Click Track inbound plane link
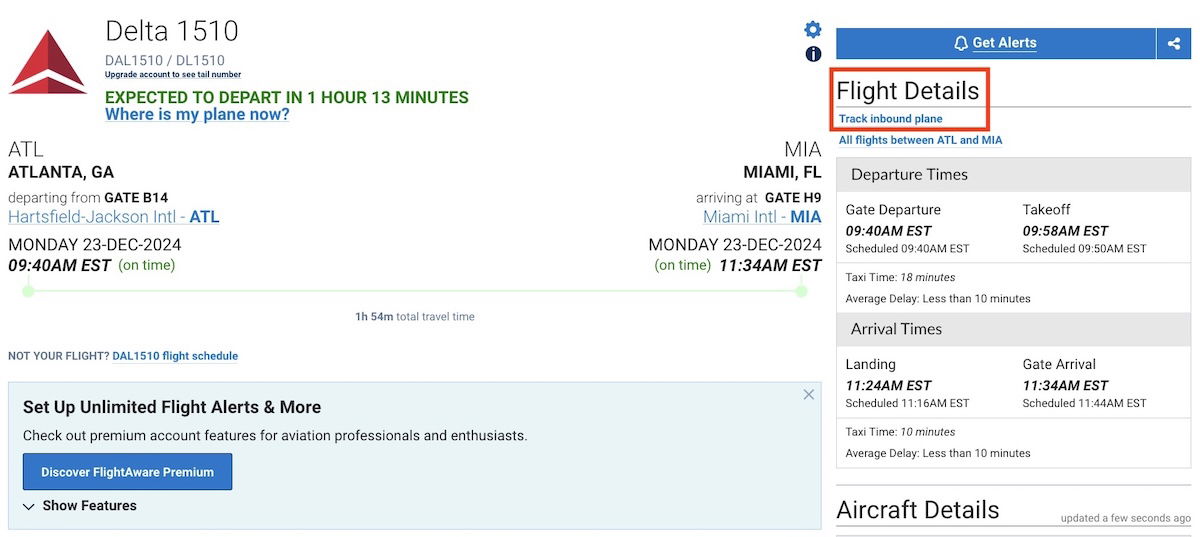 [x=890, y=119]
